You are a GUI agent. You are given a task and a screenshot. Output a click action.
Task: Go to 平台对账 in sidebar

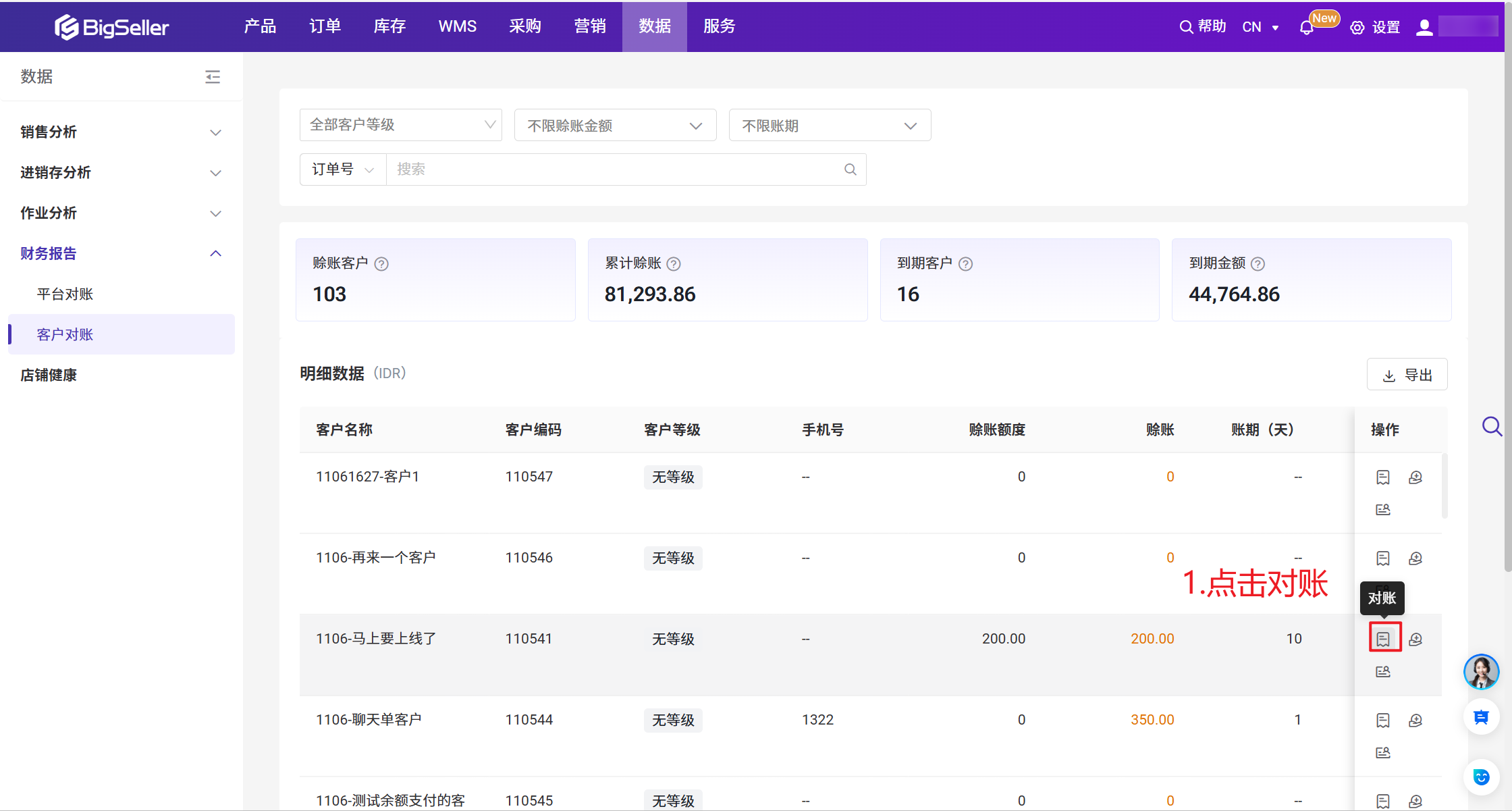65,294
